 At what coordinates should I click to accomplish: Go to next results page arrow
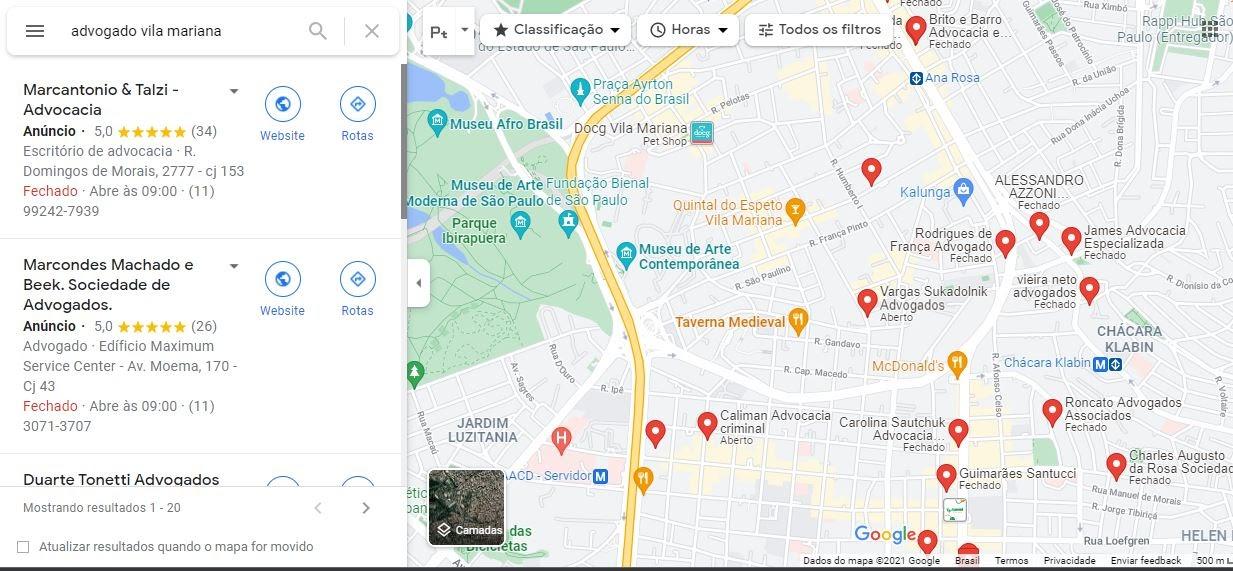pyautogui.click(x=366, y=508)
